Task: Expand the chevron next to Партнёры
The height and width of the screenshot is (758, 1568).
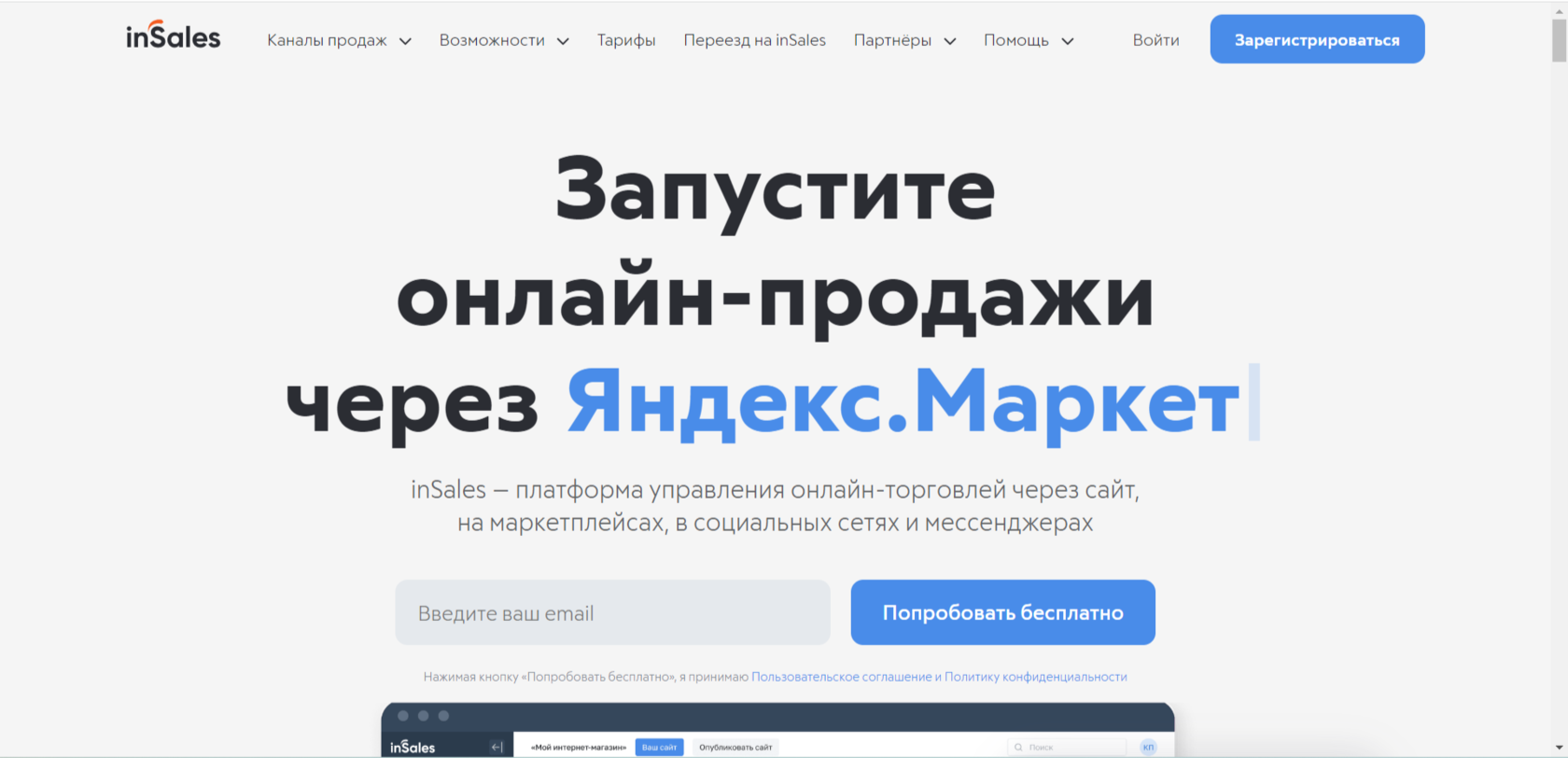Action: (x=950, y=41)
